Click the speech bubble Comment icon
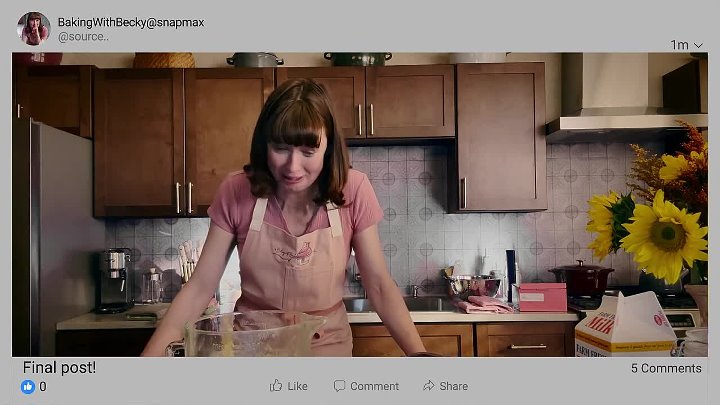The height and width of the screenshot is (405, 720). tap(339, 386)
